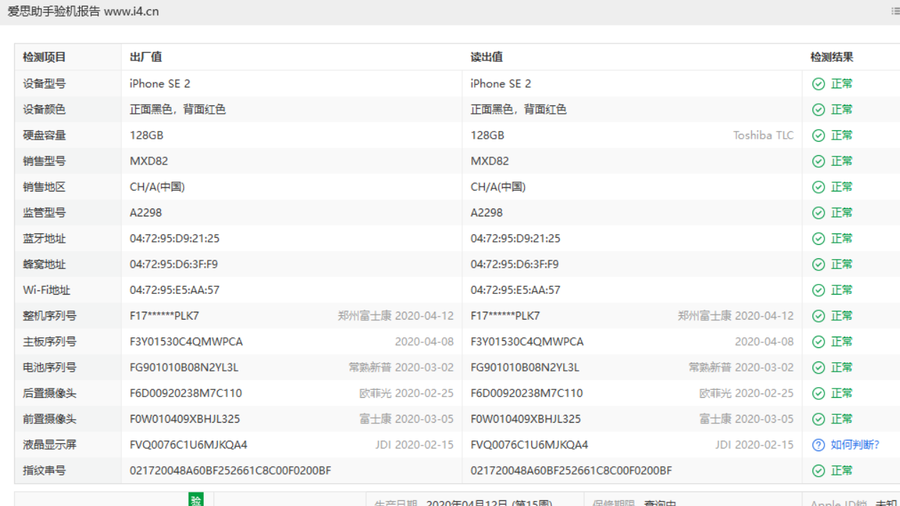Click the factory 郑州富士康 2020-04-12 note
900x506 pixels.
point(395,316)
